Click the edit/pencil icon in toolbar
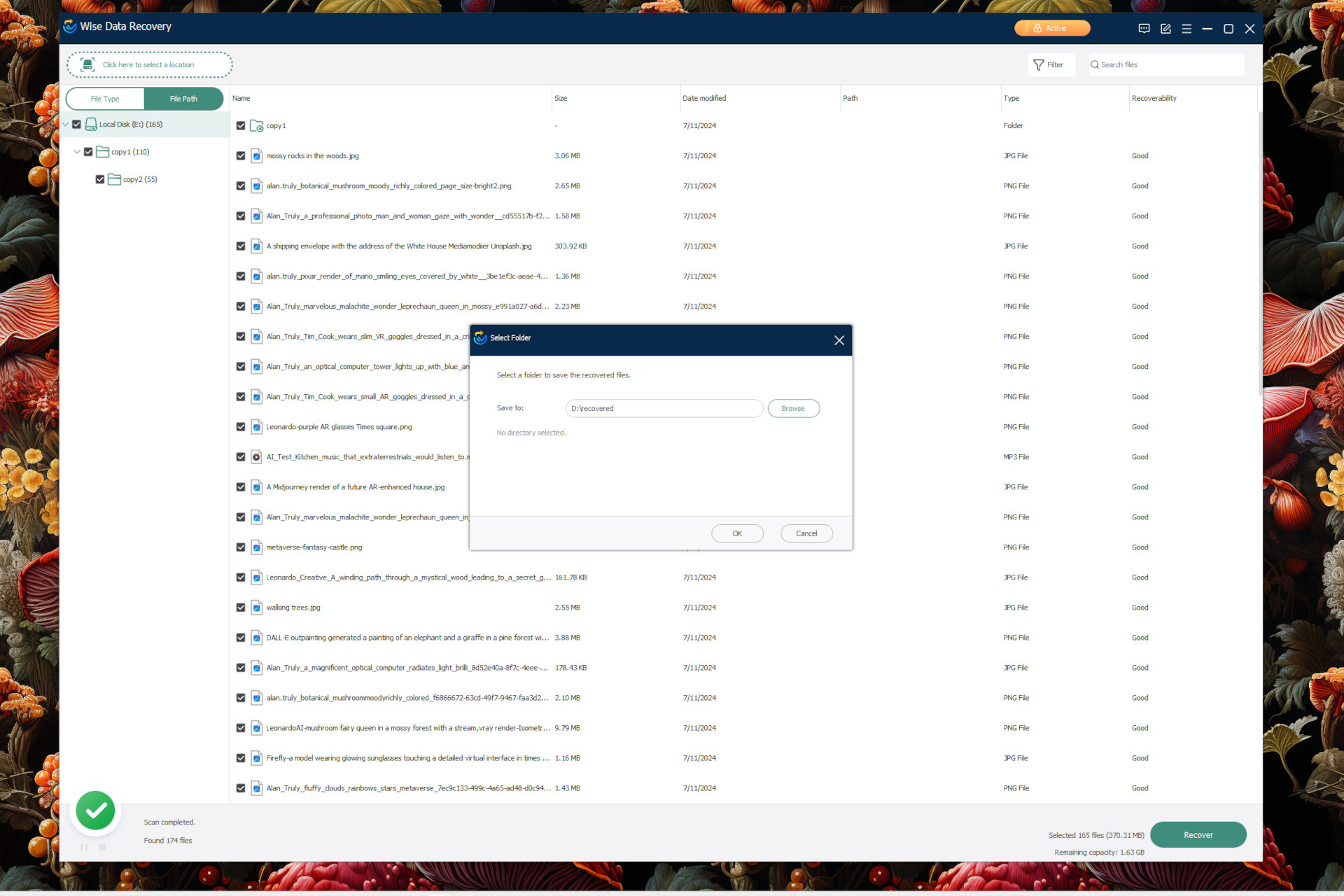This screenshot has height=896, width=1344. point(1166,28)
